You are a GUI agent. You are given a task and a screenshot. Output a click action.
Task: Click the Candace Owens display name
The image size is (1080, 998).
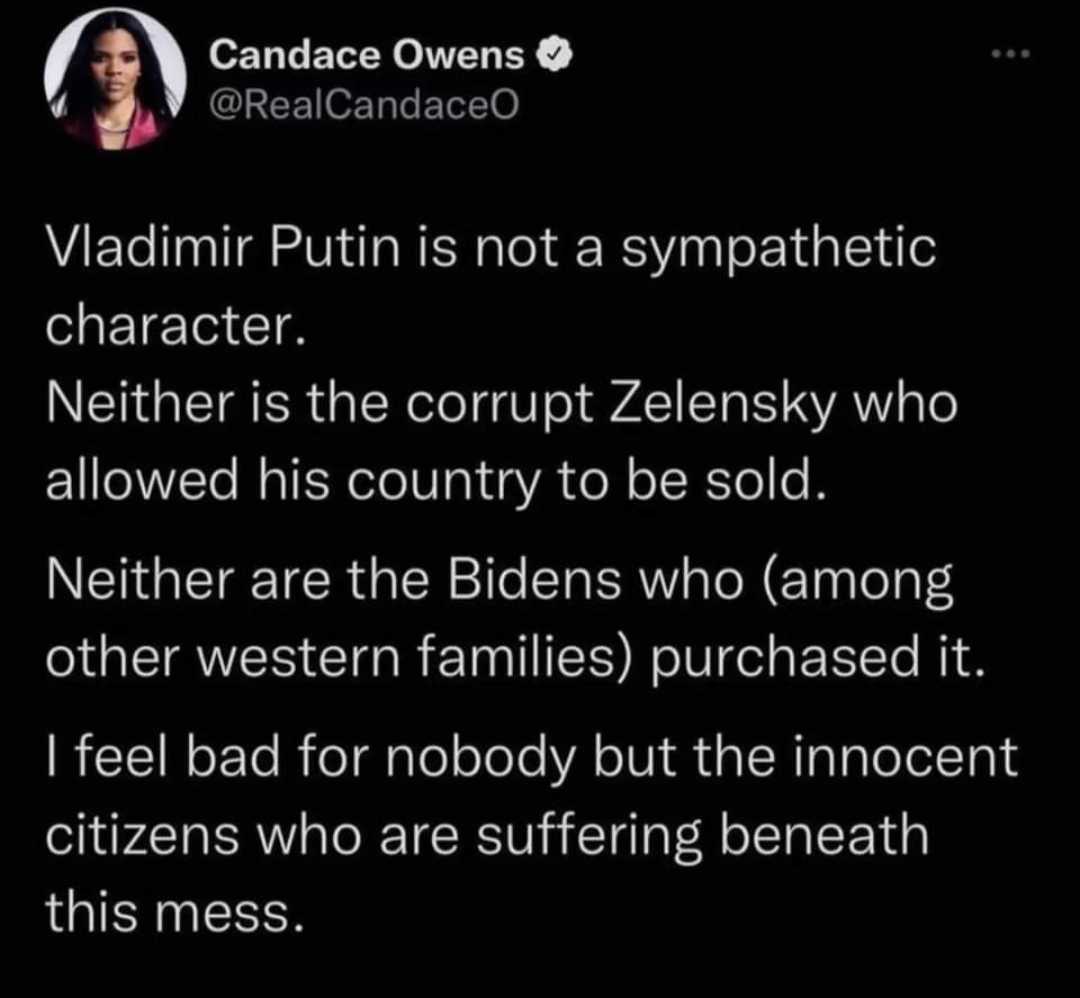366,55
